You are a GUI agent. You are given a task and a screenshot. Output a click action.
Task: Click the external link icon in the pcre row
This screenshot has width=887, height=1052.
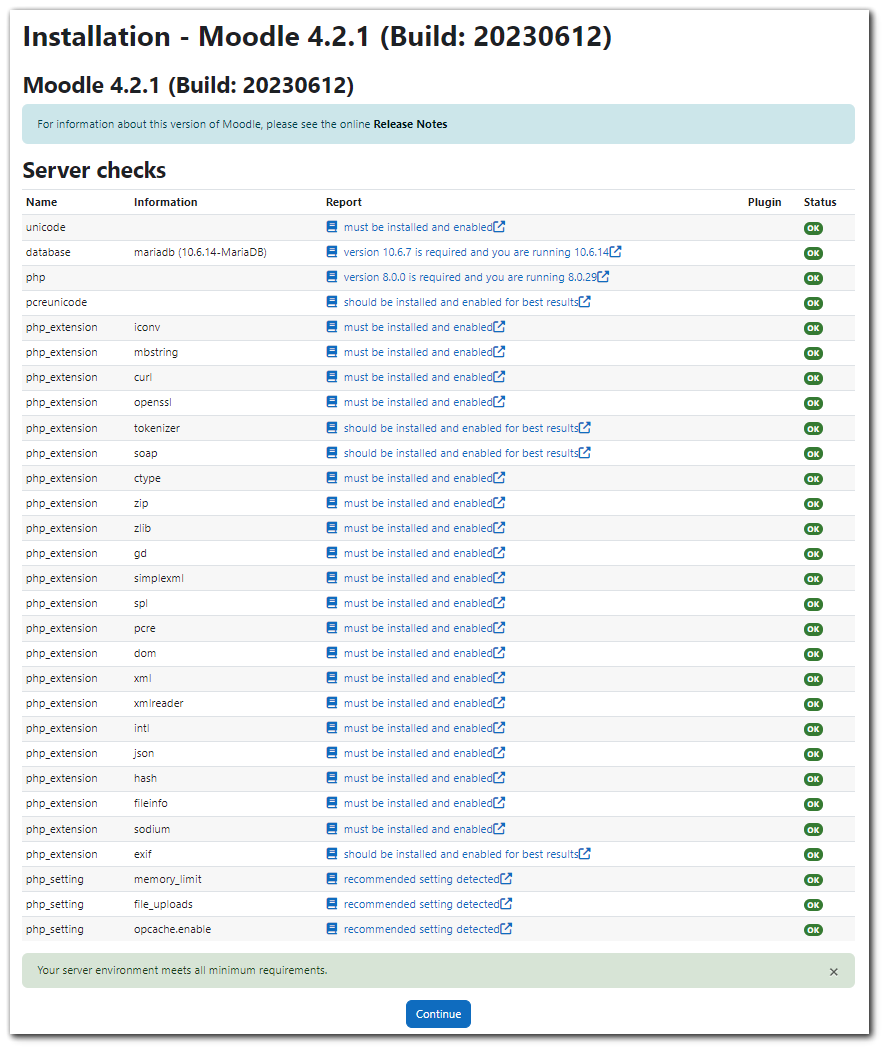click(499, 627)
